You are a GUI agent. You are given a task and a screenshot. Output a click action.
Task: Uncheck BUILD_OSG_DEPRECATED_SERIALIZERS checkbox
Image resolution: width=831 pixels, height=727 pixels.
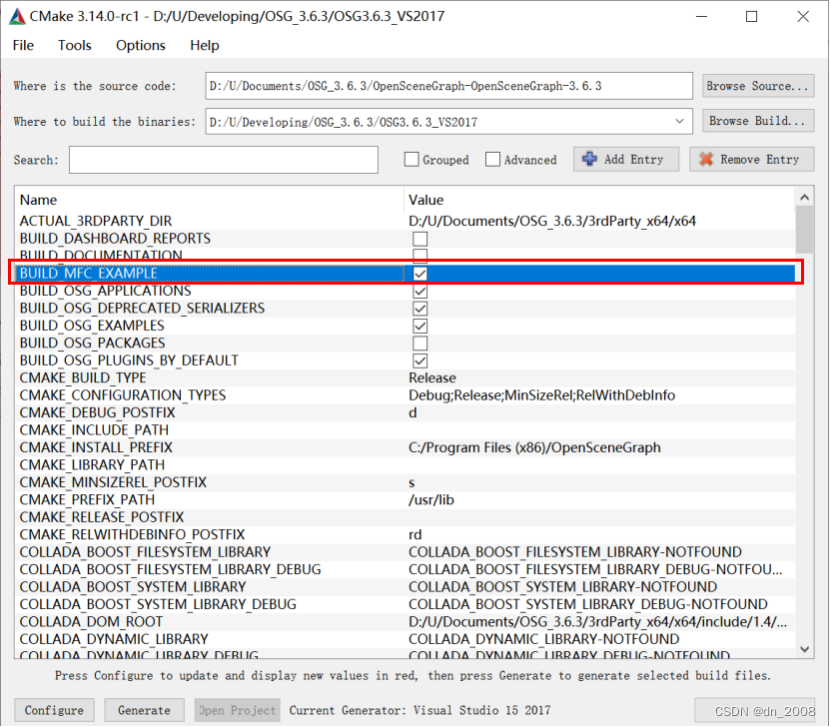pyautogui.click(x=420, y=308)
